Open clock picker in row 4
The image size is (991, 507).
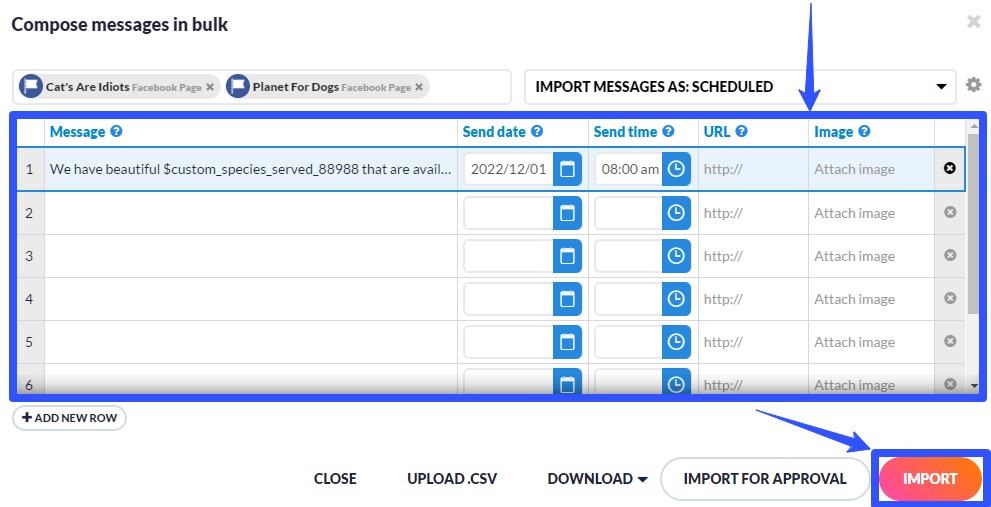coord(677,299)
